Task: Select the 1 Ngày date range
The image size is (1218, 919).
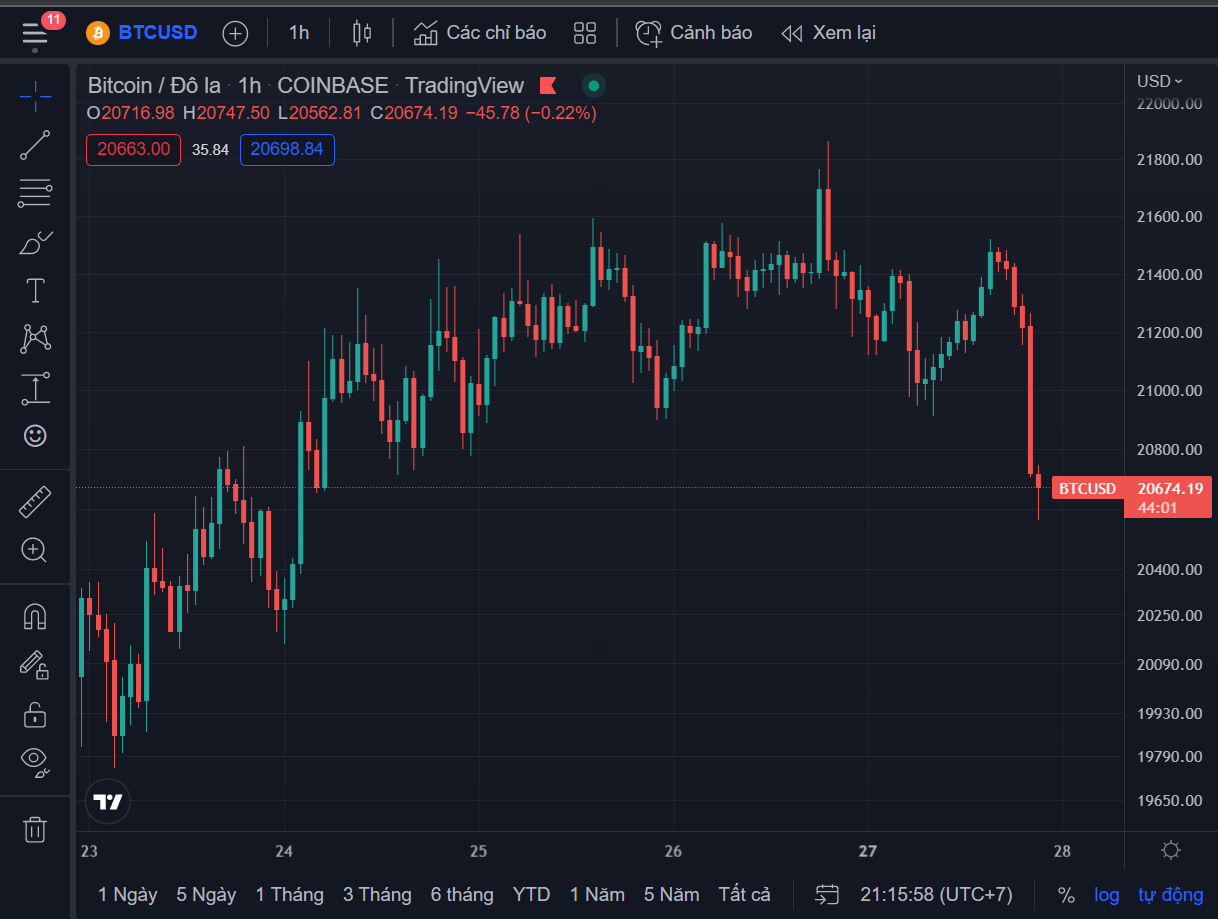Action: (127, 895)
